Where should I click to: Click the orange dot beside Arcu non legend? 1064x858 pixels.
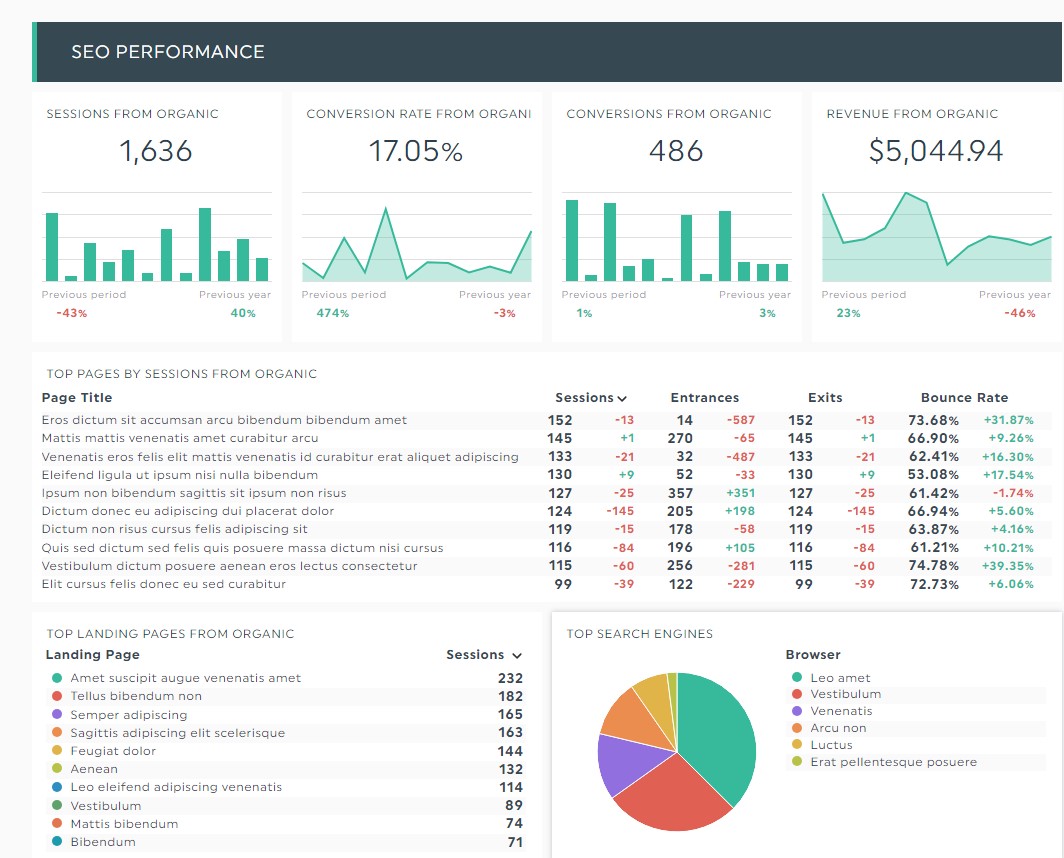797,728
